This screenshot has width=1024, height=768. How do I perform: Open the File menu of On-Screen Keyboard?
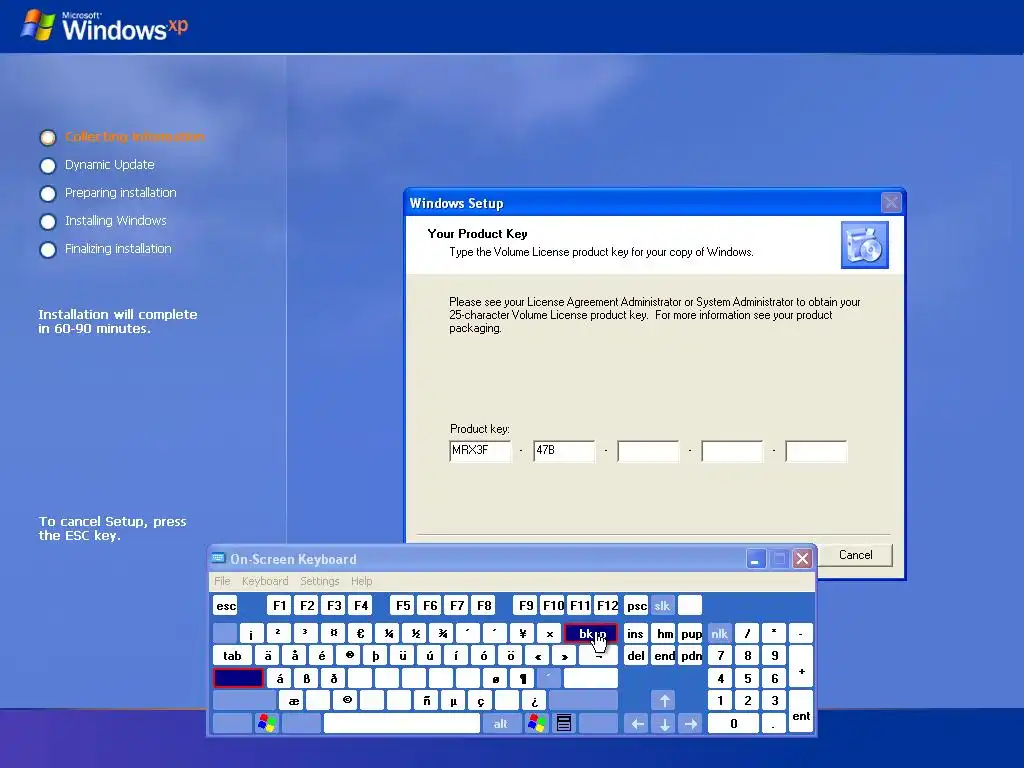pos(222,581)
